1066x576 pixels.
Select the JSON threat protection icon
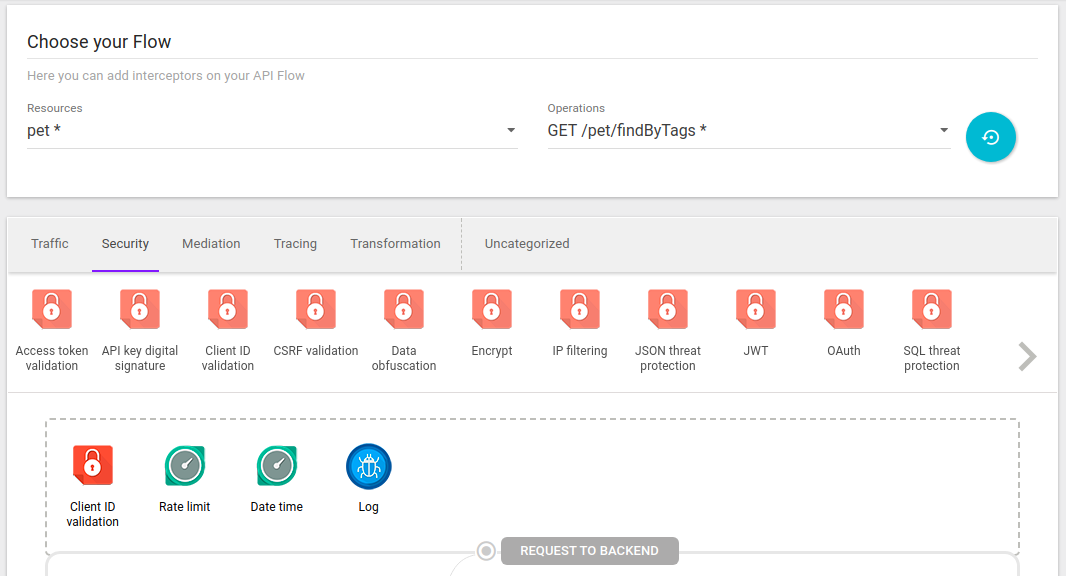point(668,310)
